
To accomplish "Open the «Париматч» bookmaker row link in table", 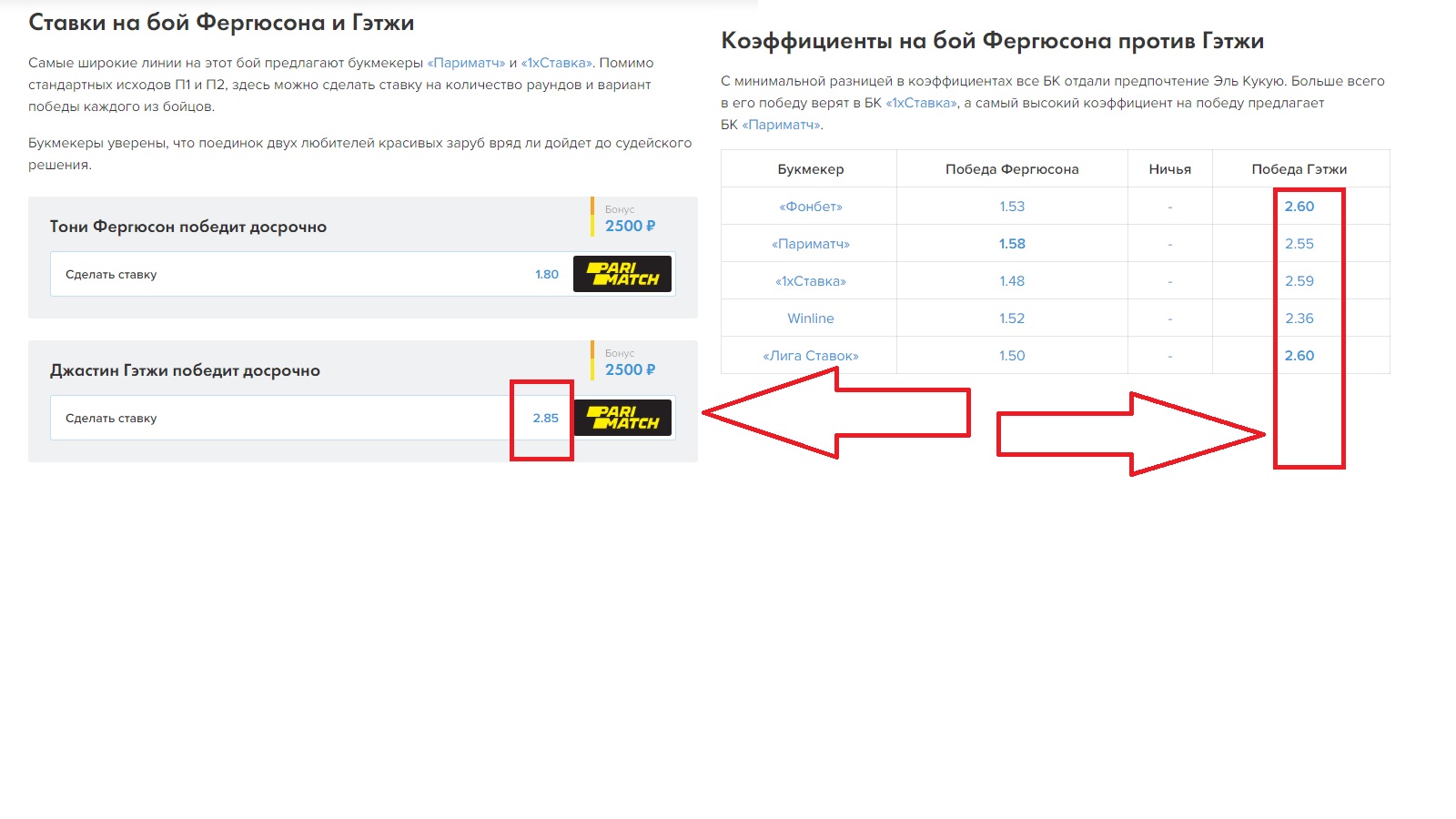I will pyautogui.click(x=811, y=244).
